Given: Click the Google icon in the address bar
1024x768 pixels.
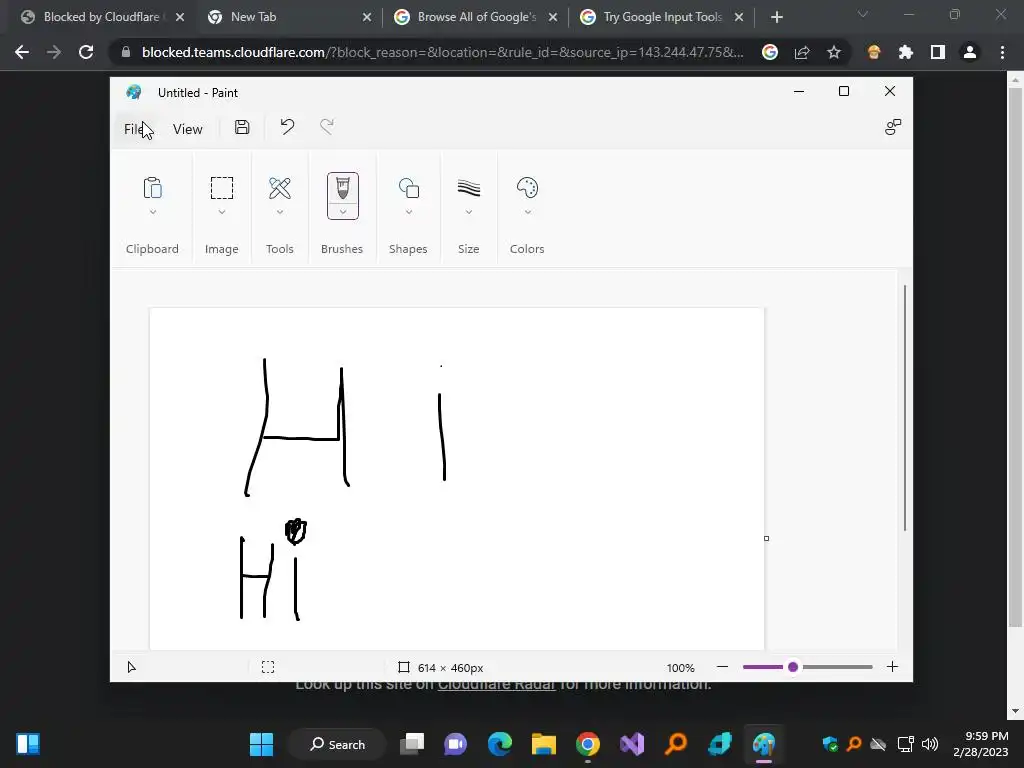Looking at the screenshot, I should (x=770, y=52).
